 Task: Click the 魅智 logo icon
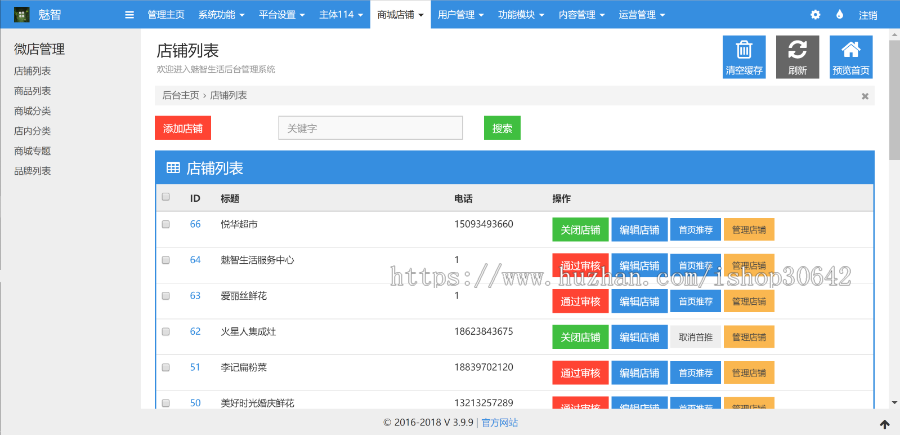[x=22, y=14]
